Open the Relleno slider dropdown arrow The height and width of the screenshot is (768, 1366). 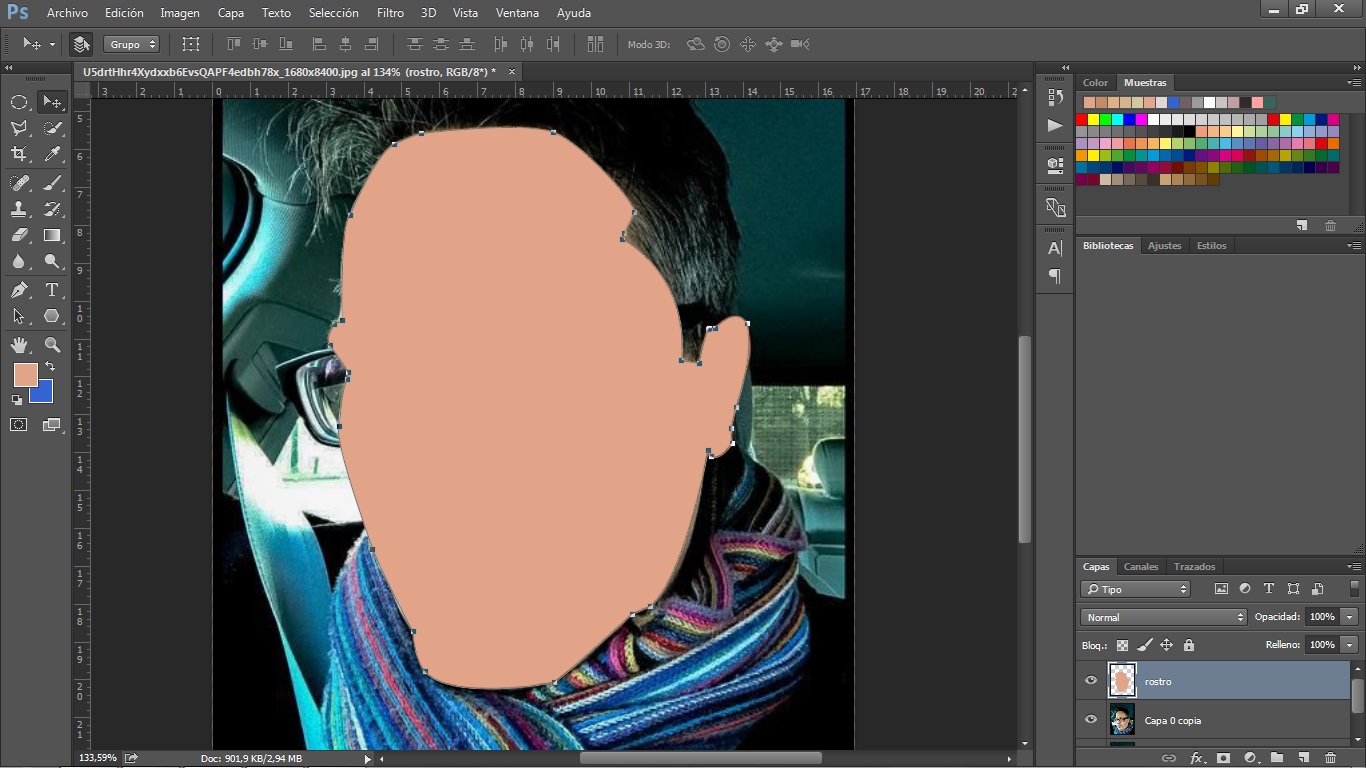tap(1350, 645)
